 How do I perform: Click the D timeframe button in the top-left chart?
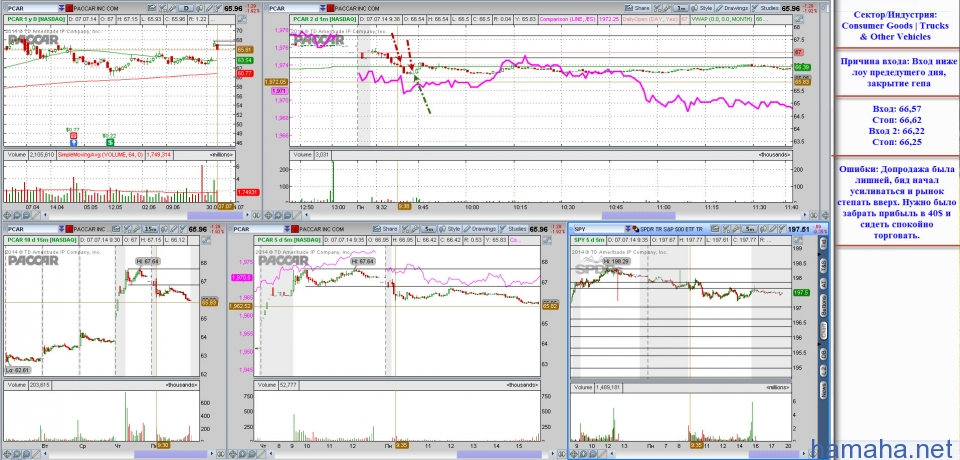(x=186, y=9)
